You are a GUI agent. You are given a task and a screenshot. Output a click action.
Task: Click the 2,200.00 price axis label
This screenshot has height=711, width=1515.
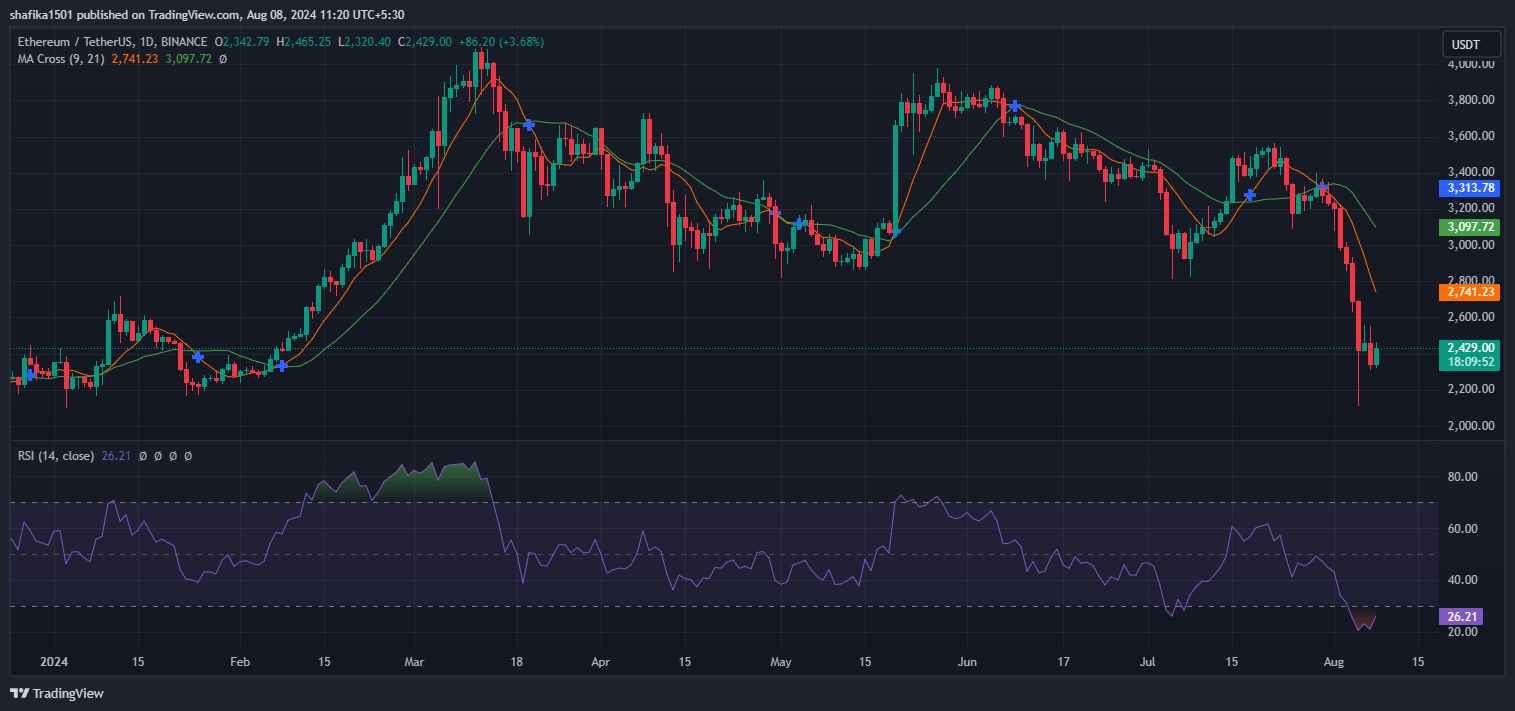[1470, 389]
